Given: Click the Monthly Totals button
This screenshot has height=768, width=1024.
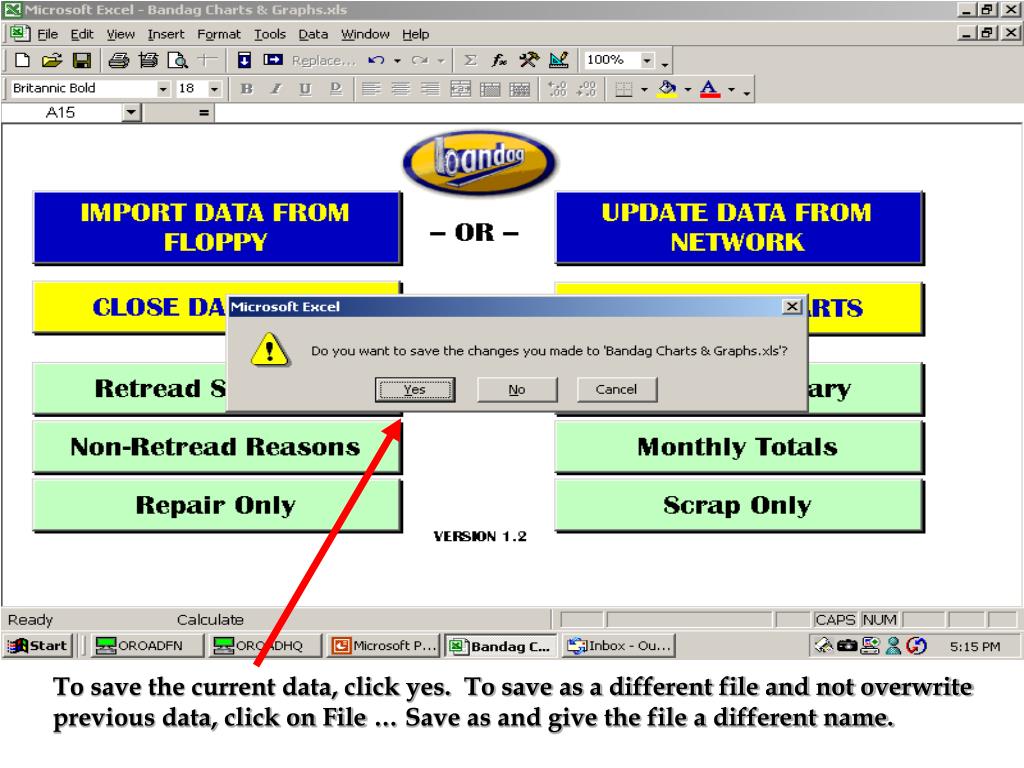Looking at the screenshot, I should [x=739, y=447].
